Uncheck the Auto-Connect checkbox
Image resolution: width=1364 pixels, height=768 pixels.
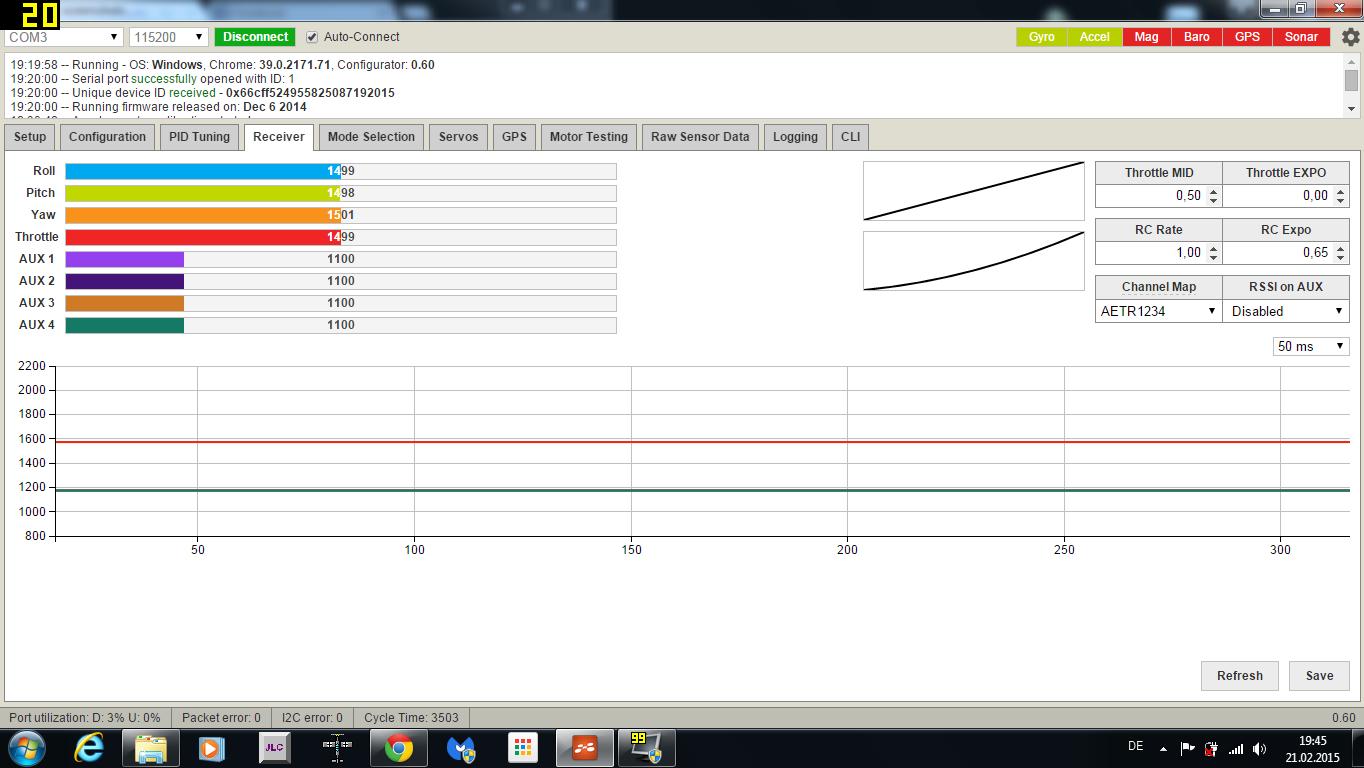click(x=312, y=37)
